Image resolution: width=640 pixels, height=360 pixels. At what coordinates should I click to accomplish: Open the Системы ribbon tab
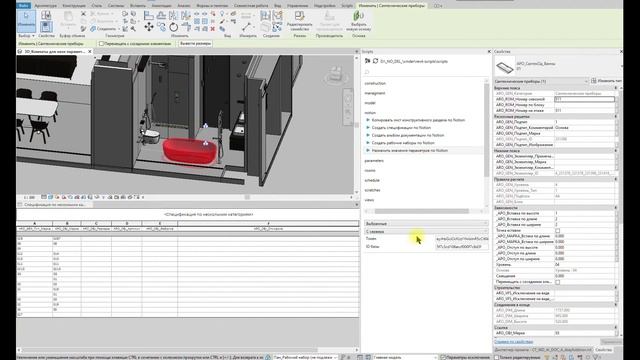[x=116, y=6]
